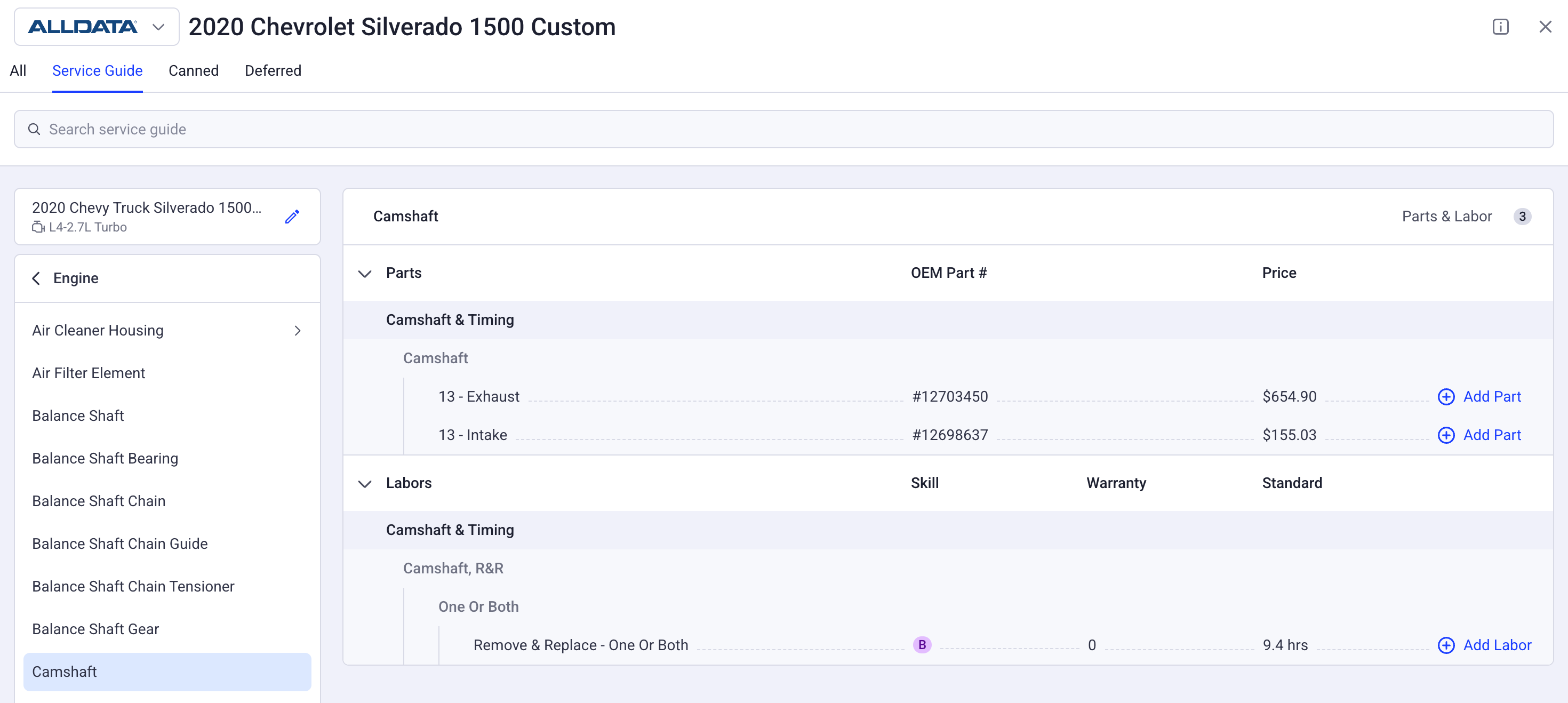Image resolution: width=1568 pixels, height=703 pixels.
Task: Click the Price column header
Action: click(1279, 273)
